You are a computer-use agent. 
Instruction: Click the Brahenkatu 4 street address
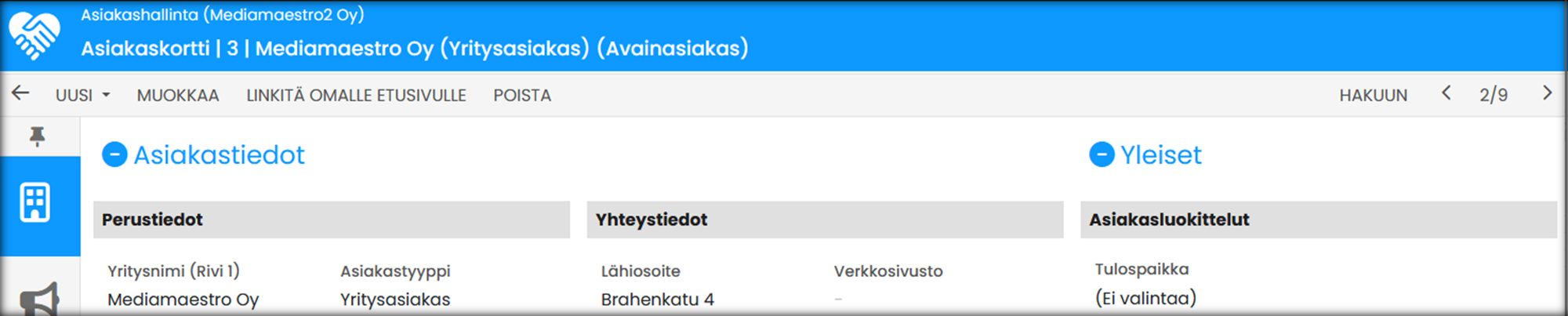(x=657, y=300)
